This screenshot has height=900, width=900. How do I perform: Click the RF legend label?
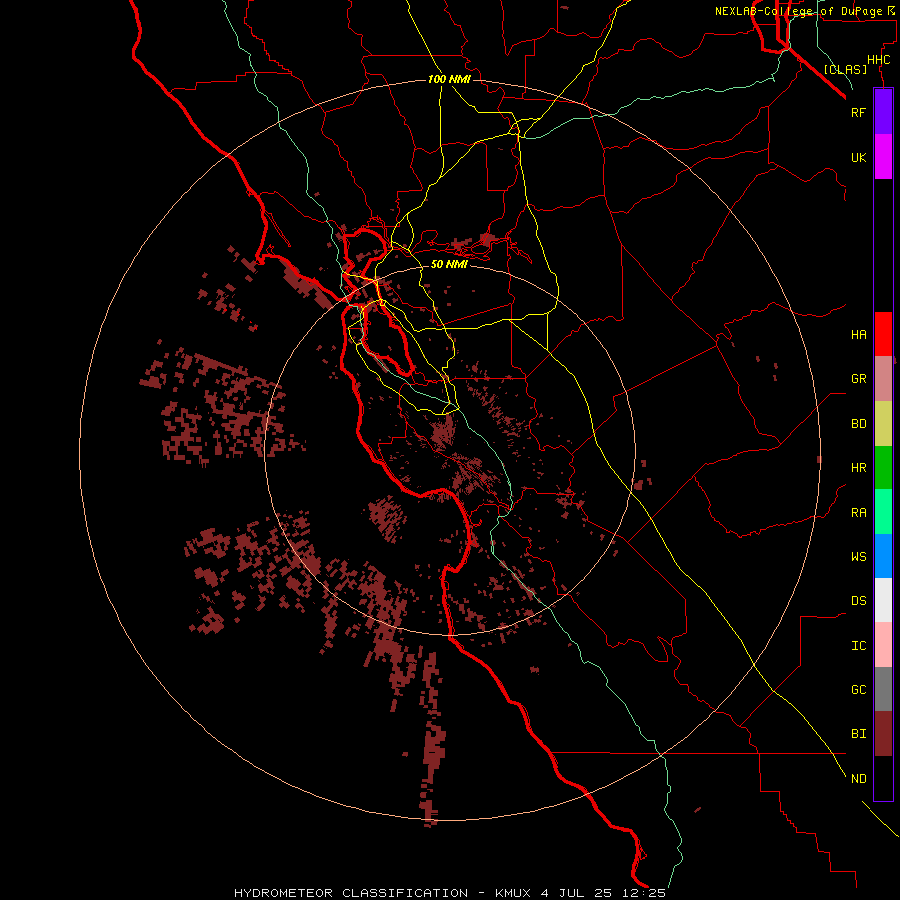(x=858, y=112)
